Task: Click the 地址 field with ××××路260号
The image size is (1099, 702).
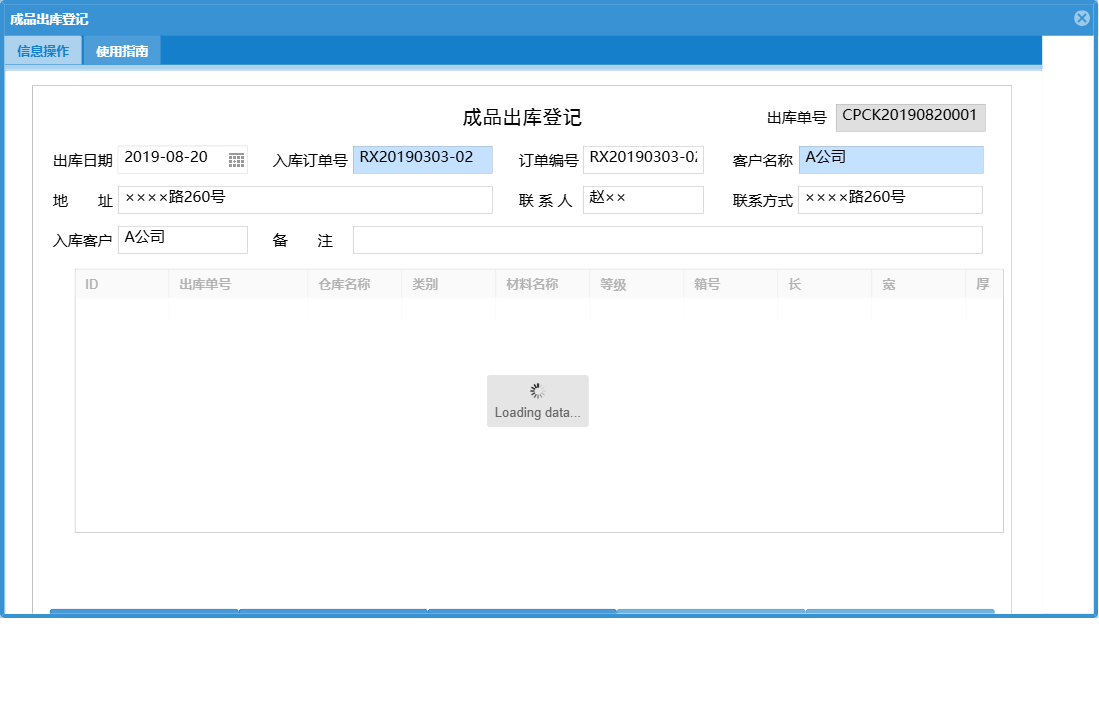Action: (305, 199)
